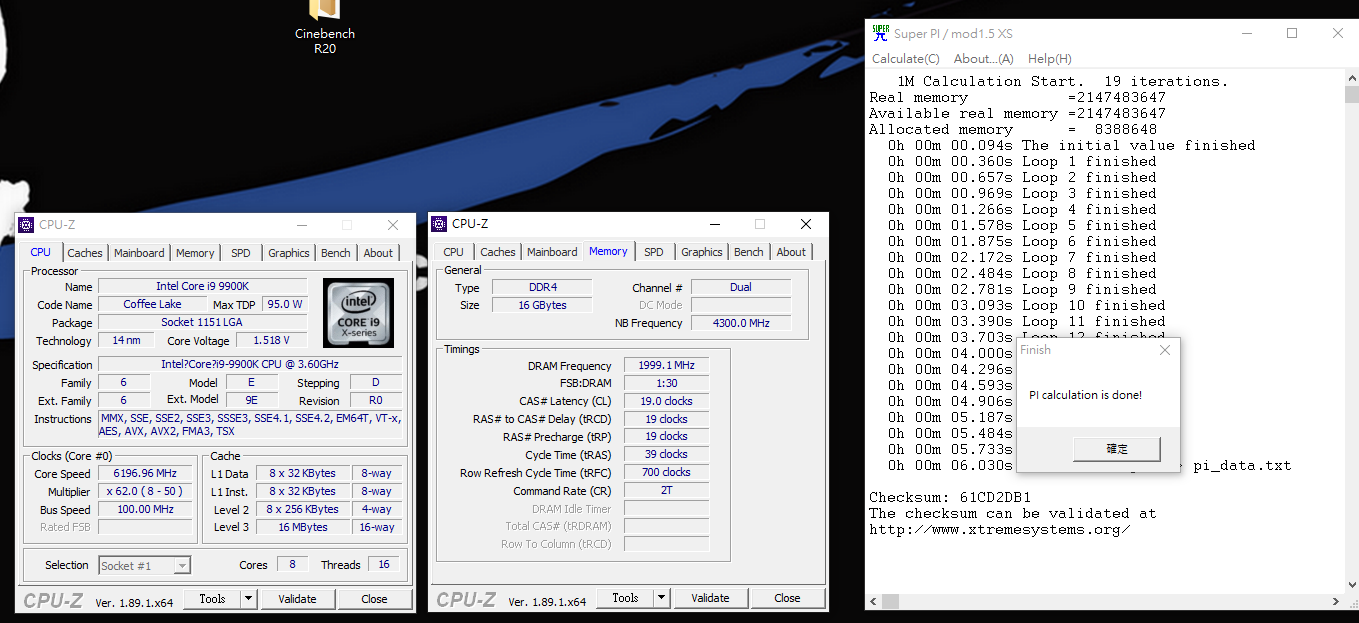Select Memory tab in the CPU-Z Processor window
The height and width of the screenshot is (623, 1359).
[195, 253]
